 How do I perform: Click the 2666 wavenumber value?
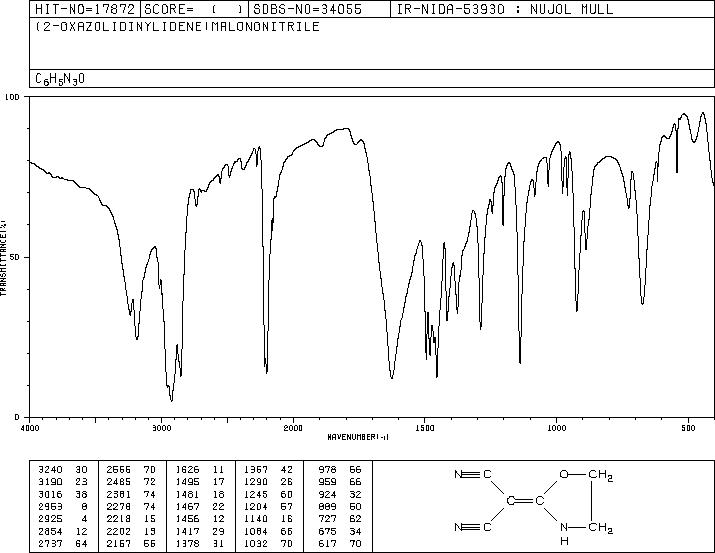pos(119,469)
